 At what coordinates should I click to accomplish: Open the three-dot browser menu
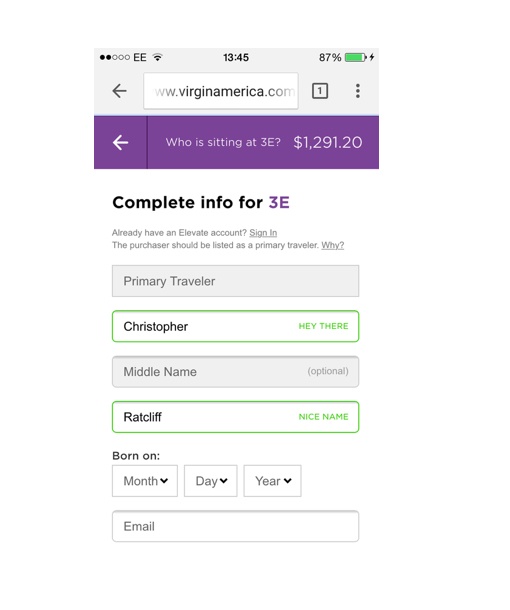pos(358,91)
